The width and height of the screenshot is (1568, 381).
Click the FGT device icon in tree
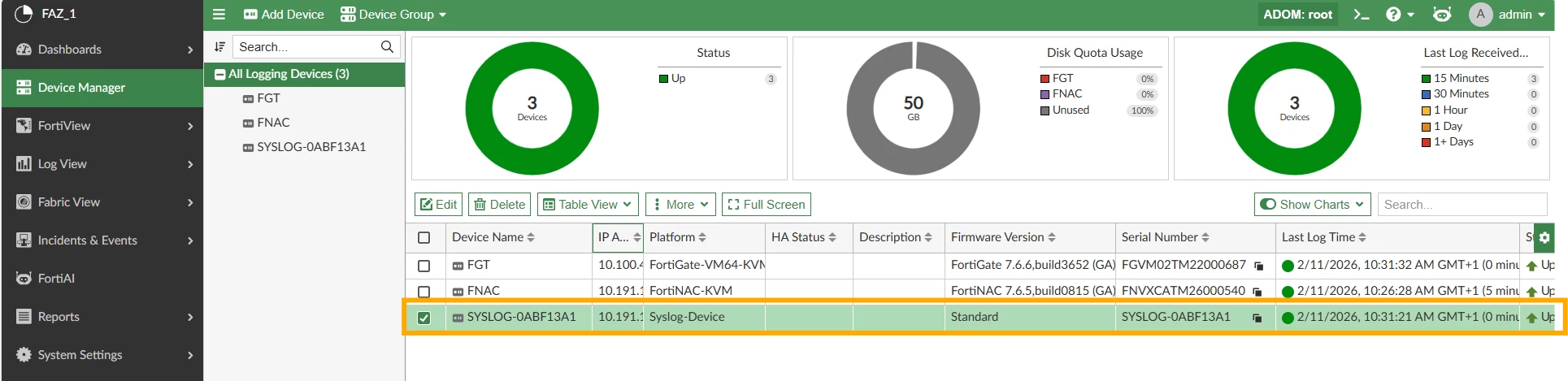coord(248,99)
